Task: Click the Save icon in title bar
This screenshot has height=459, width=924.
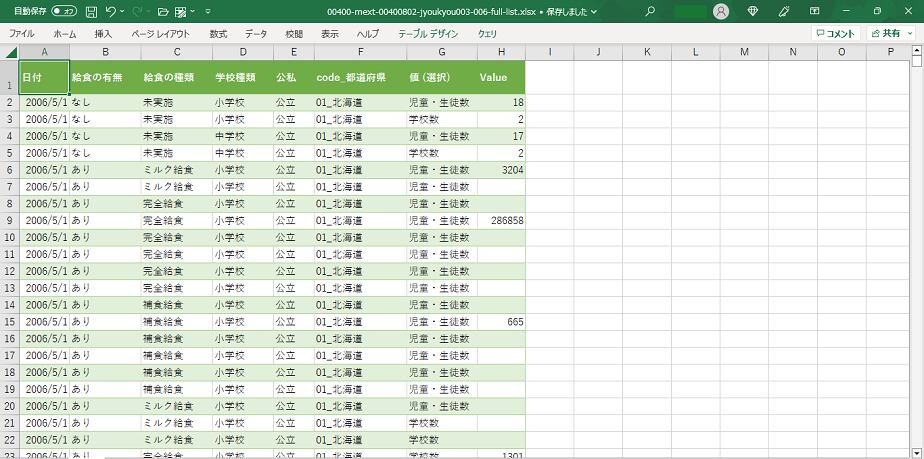Action: click(91, 12)
